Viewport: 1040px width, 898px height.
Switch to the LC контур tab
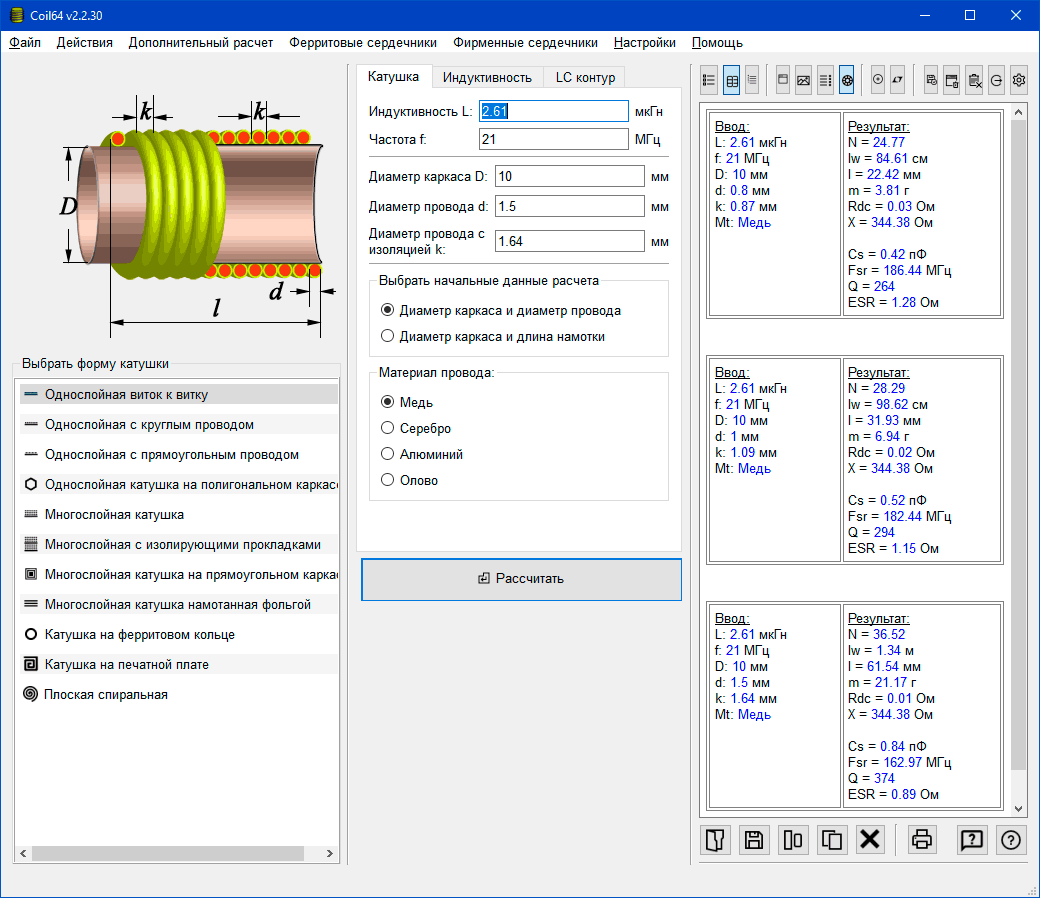585,78
